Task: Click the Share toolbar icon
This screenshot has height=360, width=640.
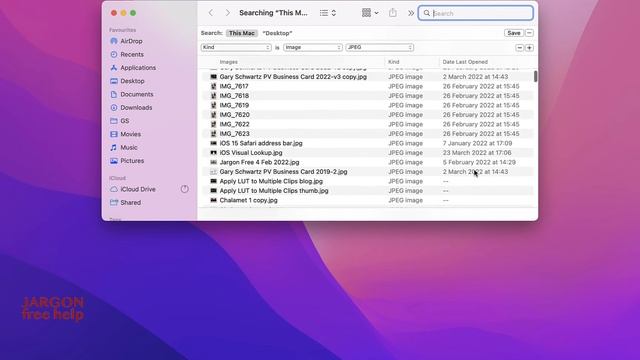Action: (x=393, y=13)
